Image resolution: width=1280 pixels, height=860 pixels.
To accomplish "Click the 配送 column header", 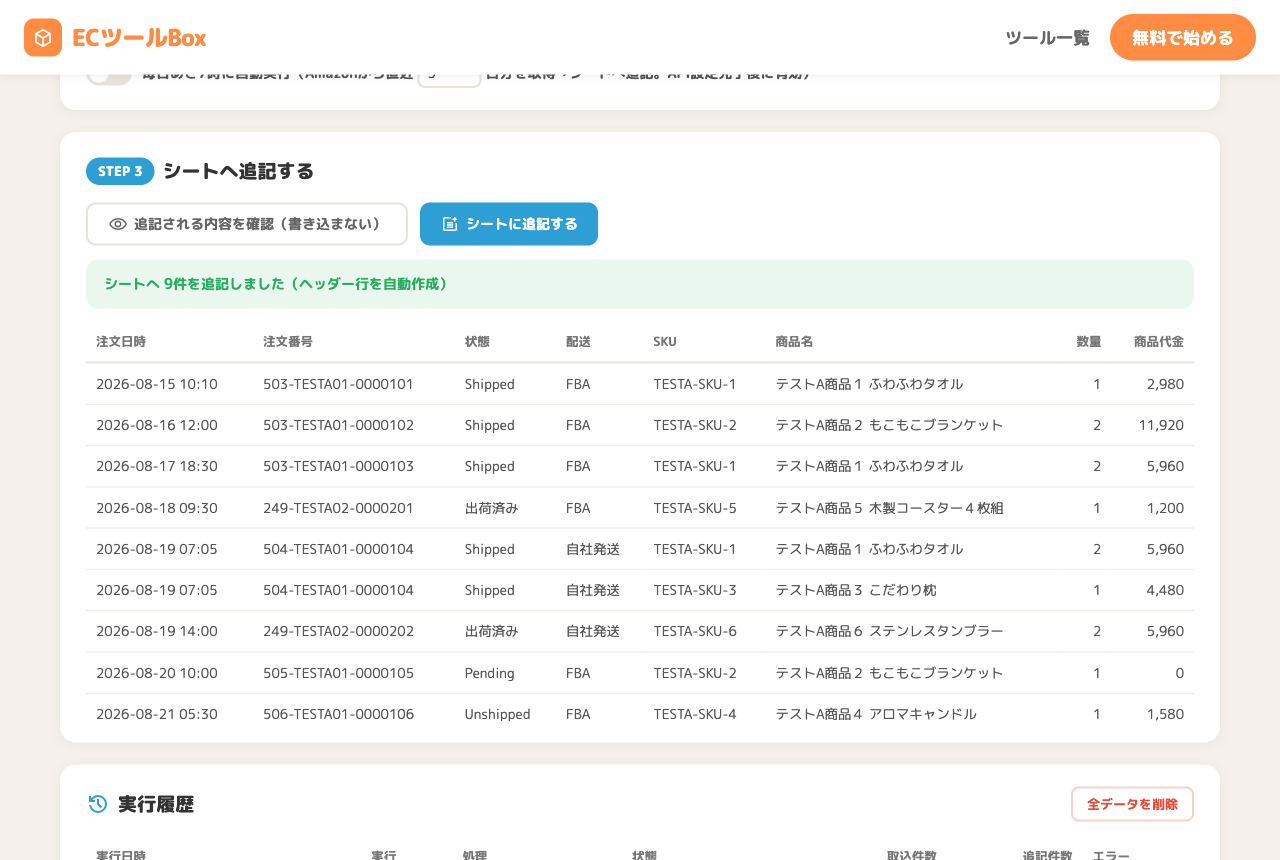I will (578, 342).
